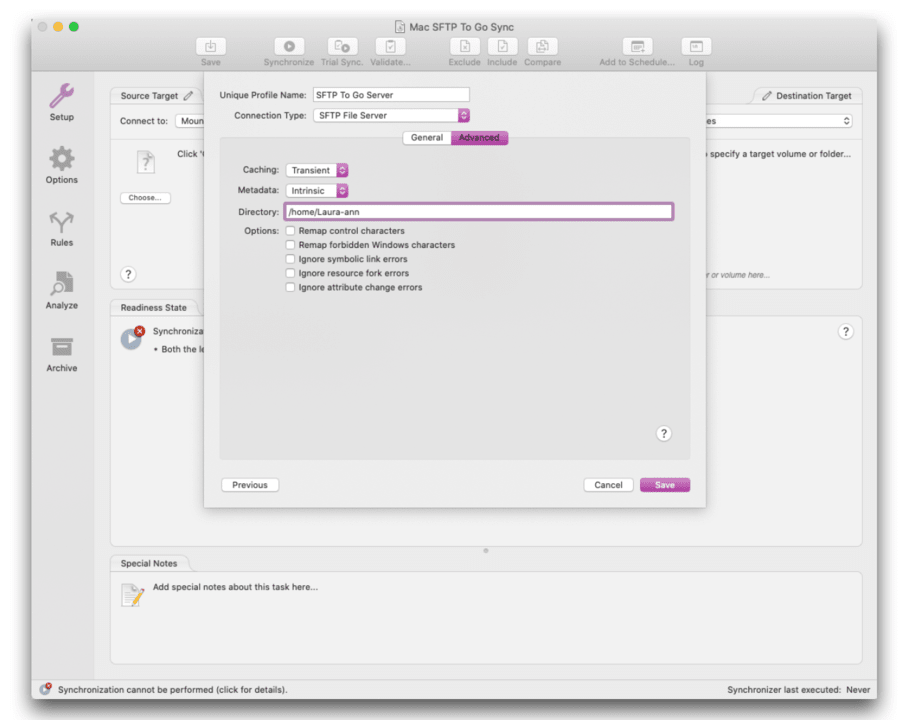Check Ignore symbolic link errors
900x720 pixels.
click(x=288, y=258)
